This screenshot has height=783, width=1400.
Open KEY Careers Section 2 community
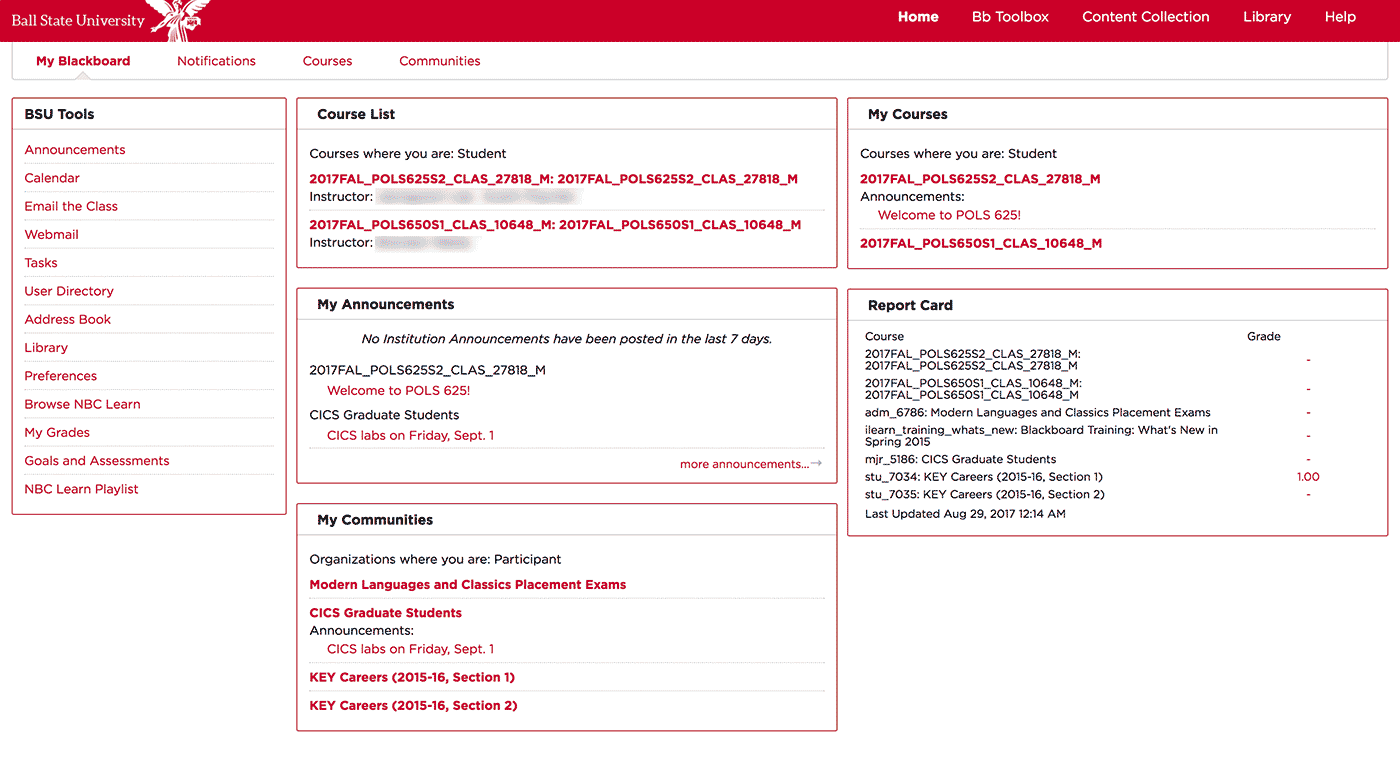tap(413, 706)
